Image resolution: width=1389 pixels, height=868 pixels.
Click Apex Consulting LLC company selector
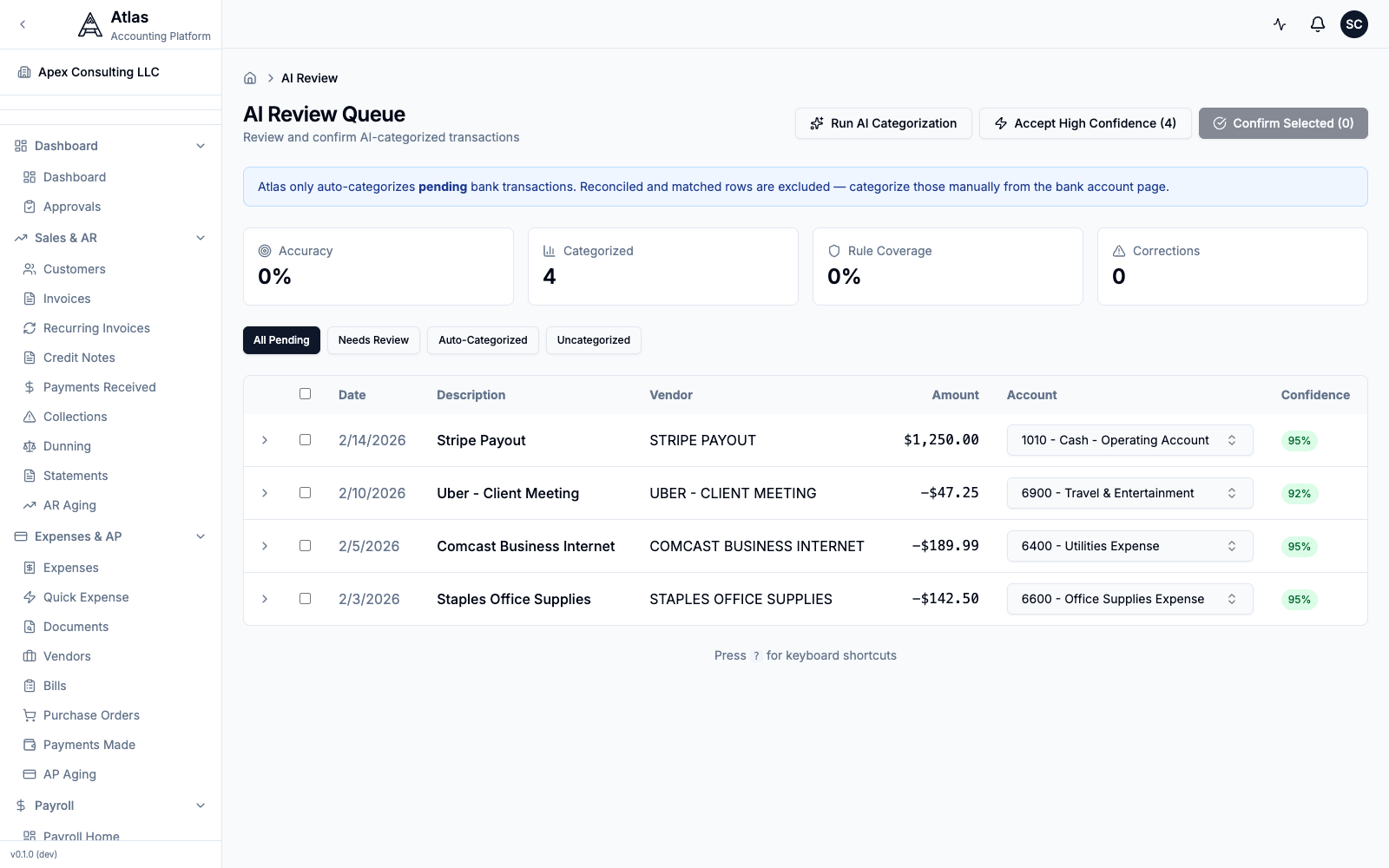[111, 72]
